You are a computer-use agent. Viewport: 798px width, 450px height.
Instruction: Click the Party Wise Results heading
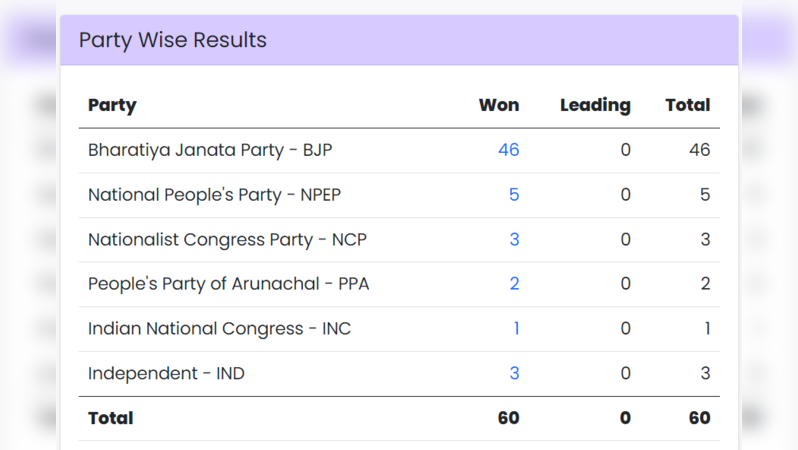pyautogui.click(x=173, y=41)
